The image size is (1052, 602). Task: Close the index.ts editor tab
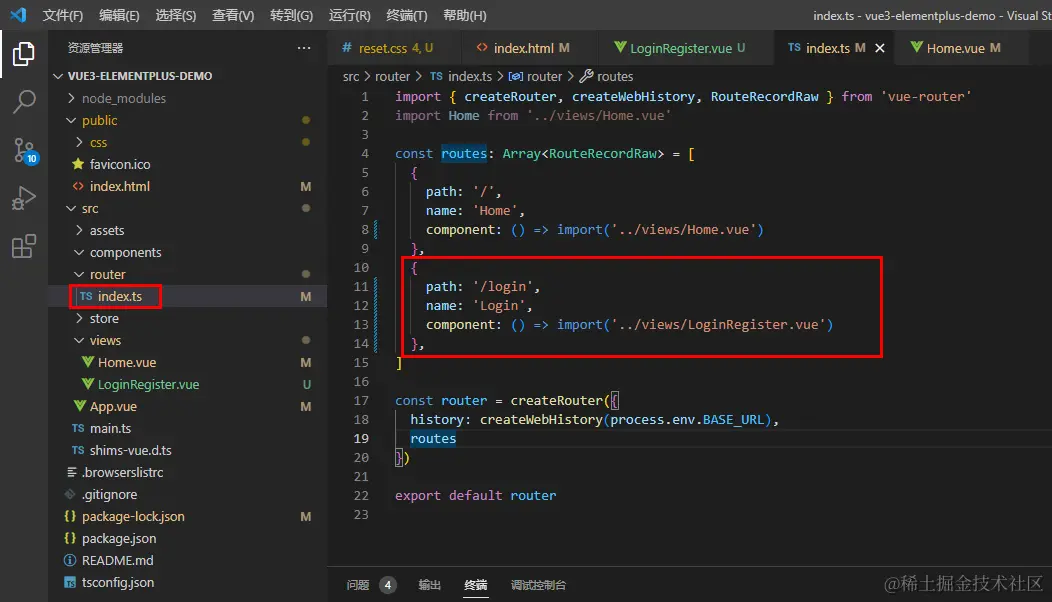880,48
